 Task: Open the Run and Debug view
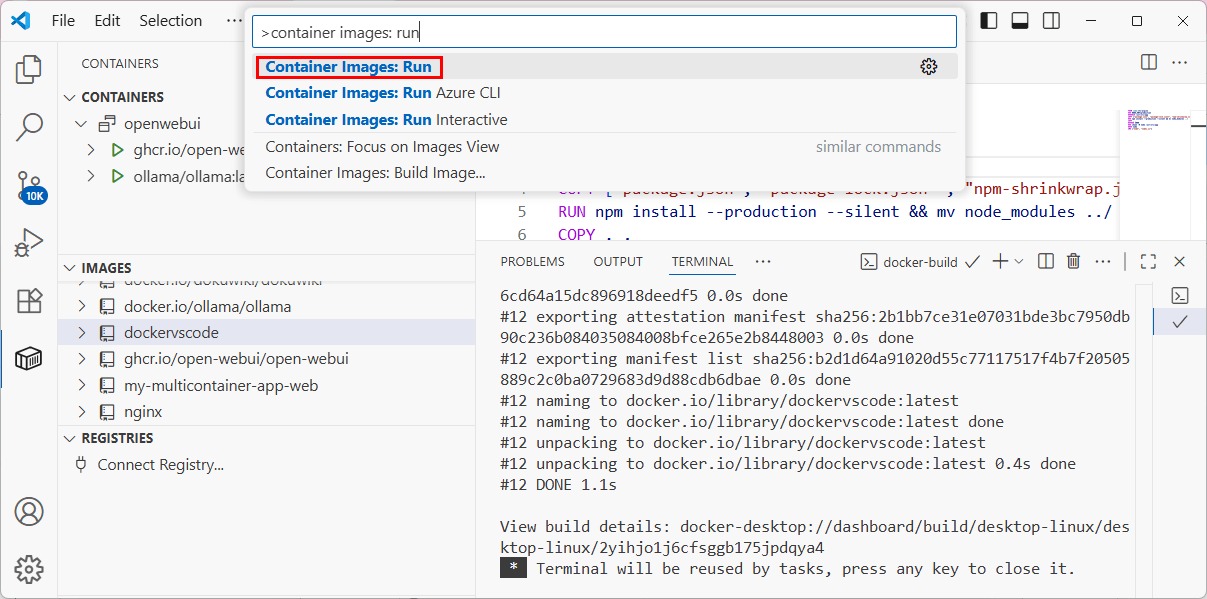pos(29,243)
